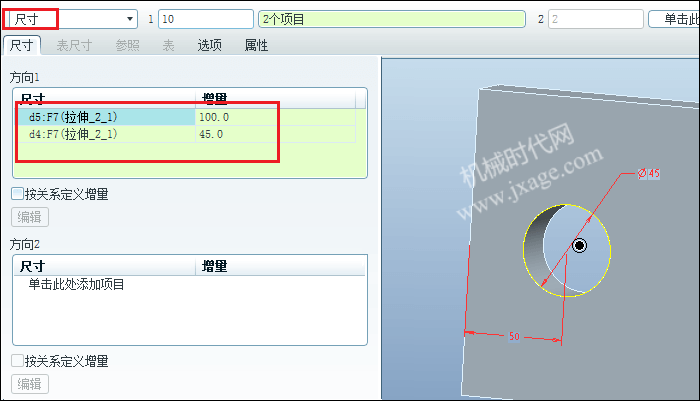Screen dimensions: 700x401
Task: Click the 100.0 increment value cell
Action: click(x=275, y=117)
